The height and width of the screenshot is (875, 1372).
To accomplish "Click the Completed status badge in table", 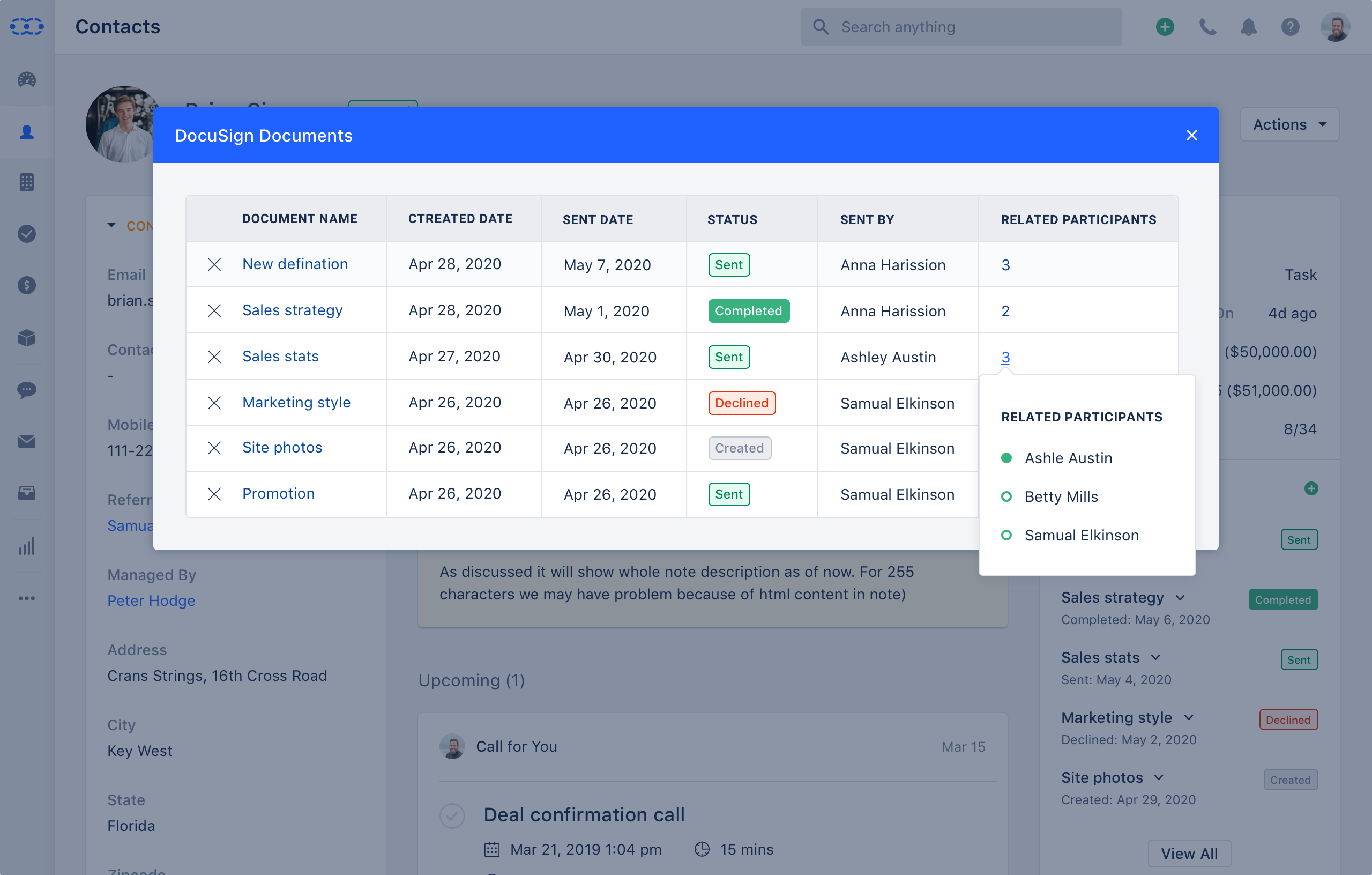I will 749,312.
